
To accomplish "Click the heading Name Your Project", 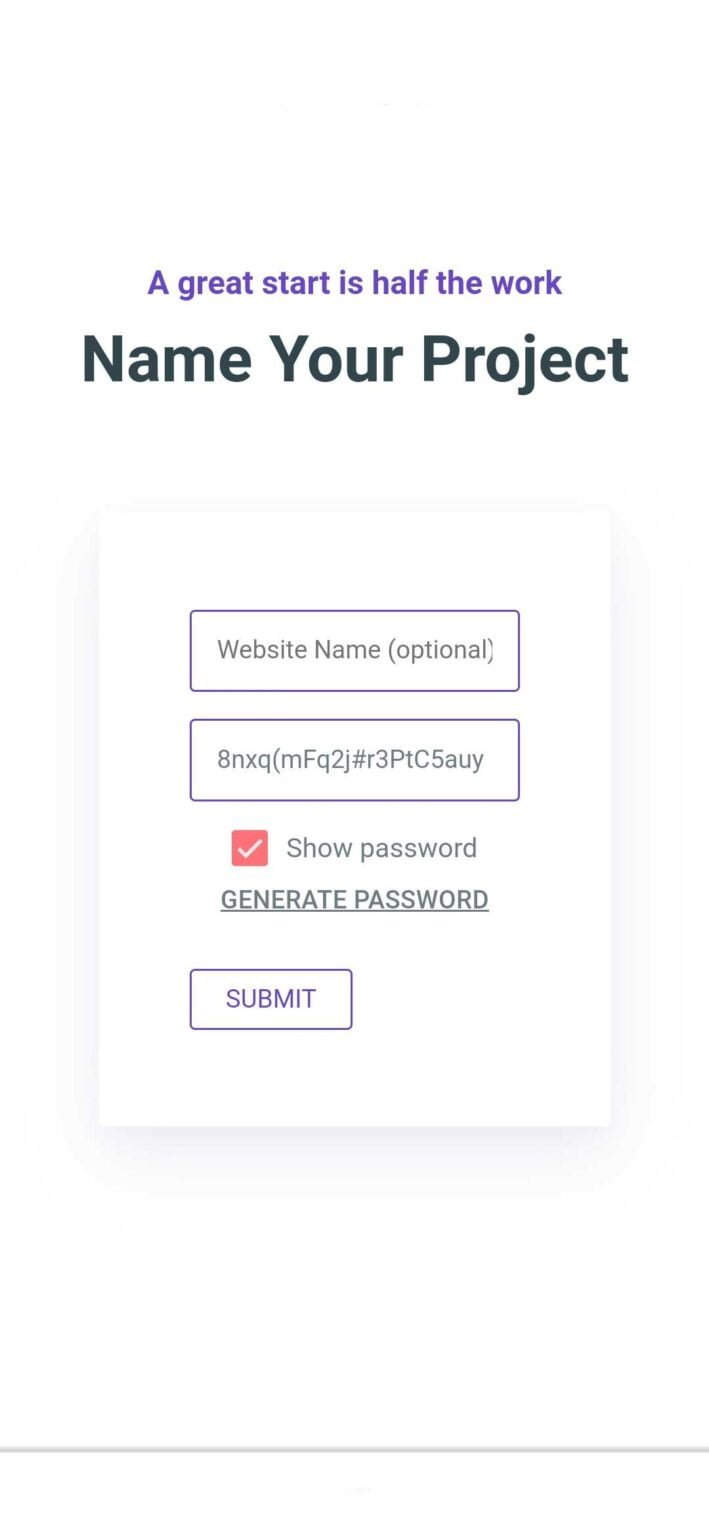I will click(x=354, y=359).
